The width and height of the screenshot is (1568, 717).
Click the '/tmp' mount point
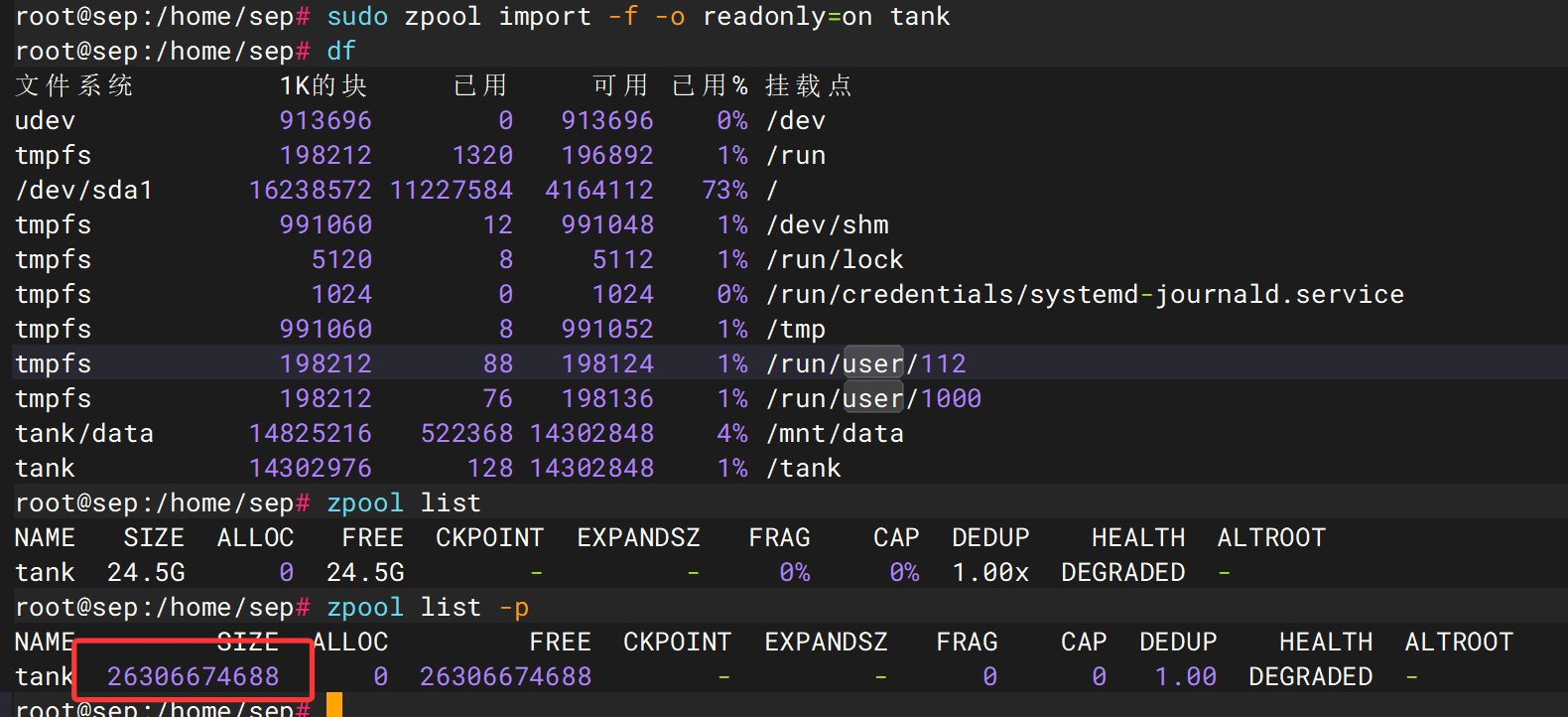(796, 330)
